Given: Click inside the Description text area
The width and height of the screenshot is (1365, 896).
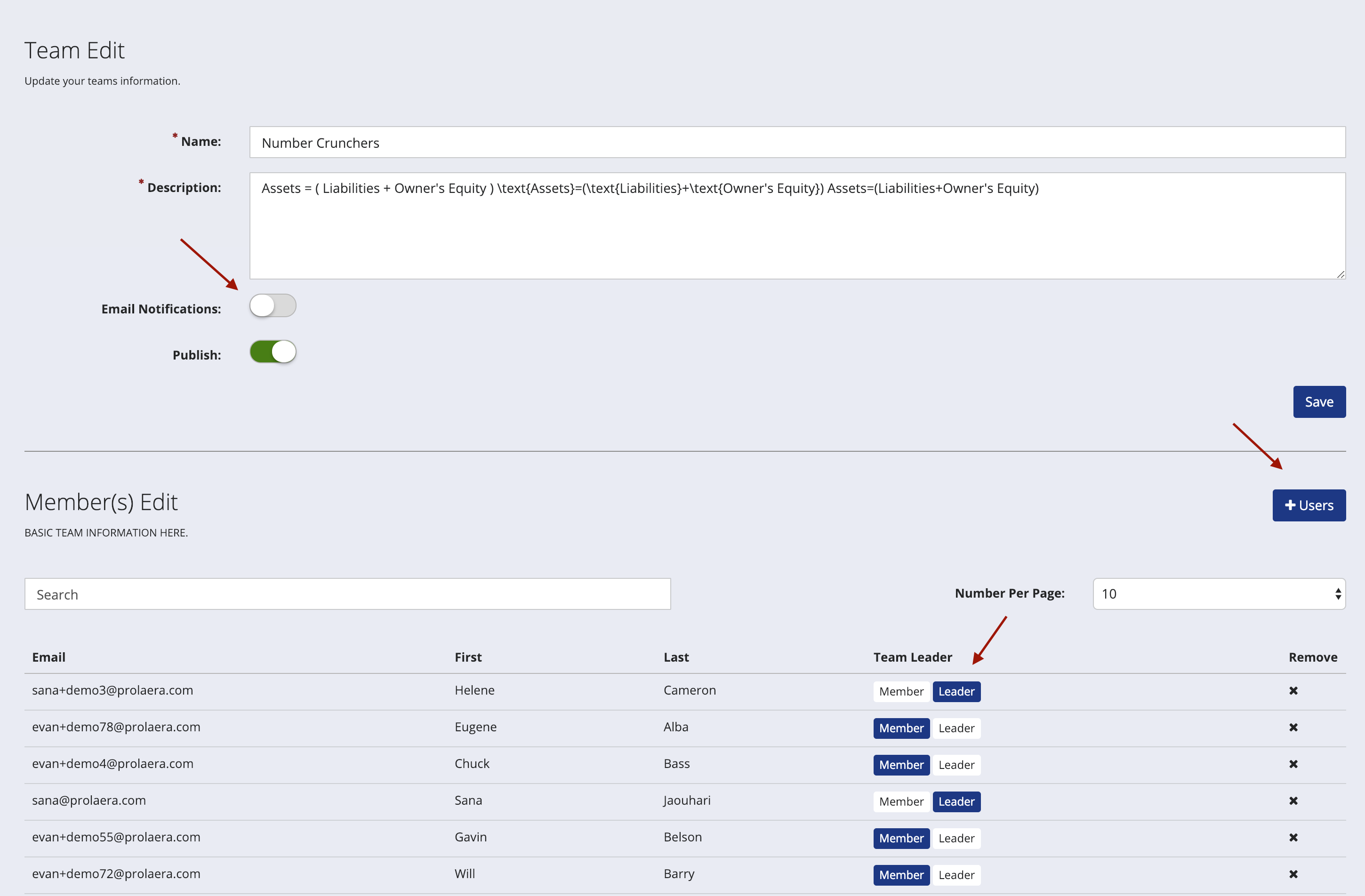Looking at the screenshot, I should click(x=797, y=226).
